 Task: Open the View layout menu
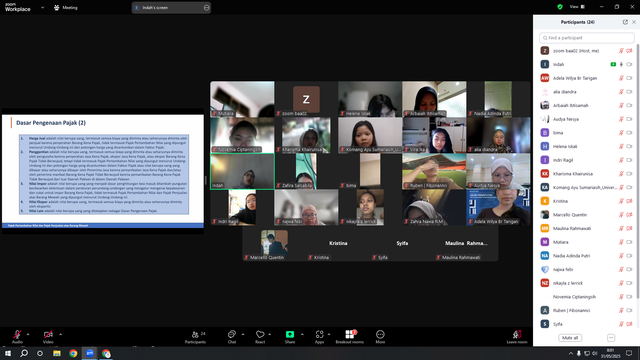(578, 7)
